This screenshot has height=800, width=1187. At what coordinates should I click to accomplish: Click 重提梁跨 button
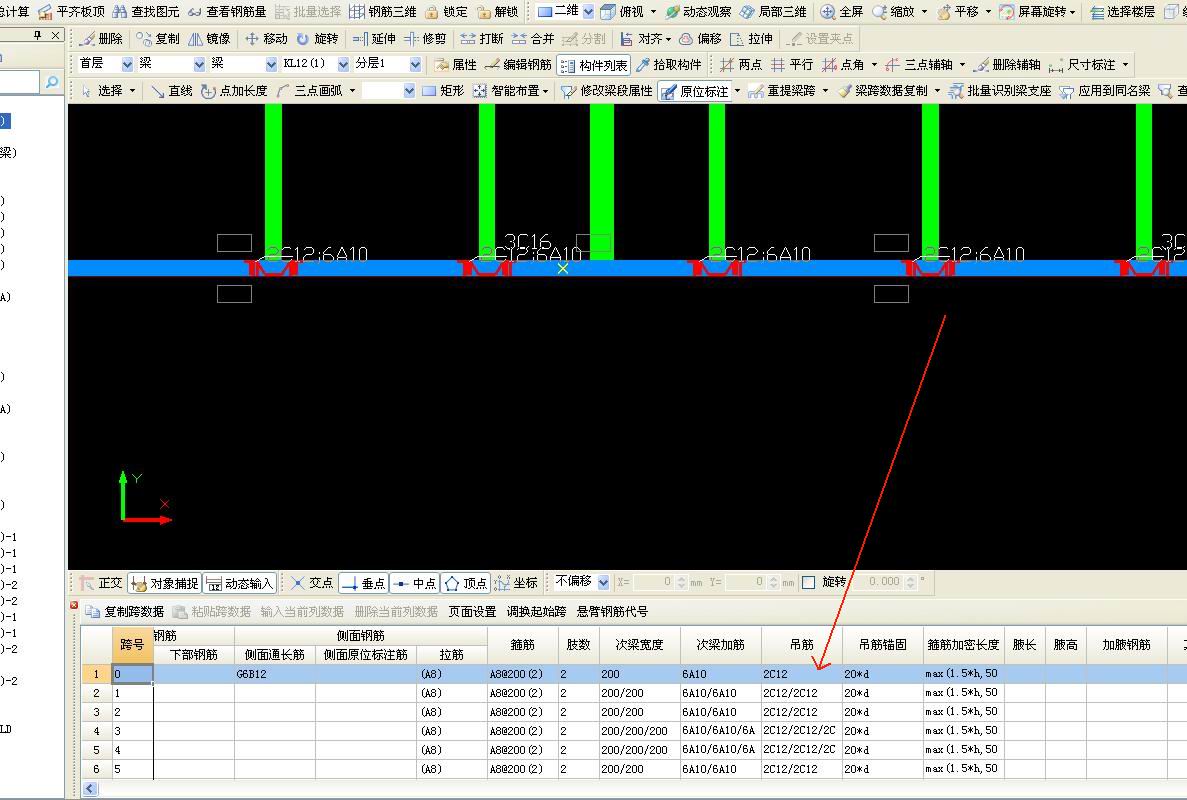click(783, 91)
